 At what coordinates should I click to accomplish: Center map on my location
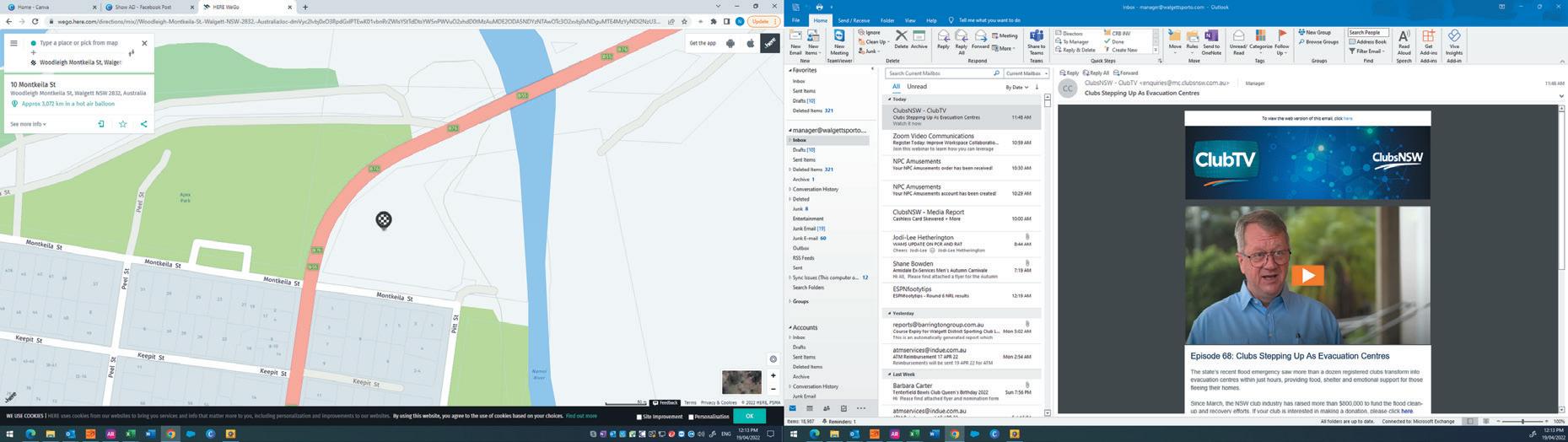[x=773, y=359]
